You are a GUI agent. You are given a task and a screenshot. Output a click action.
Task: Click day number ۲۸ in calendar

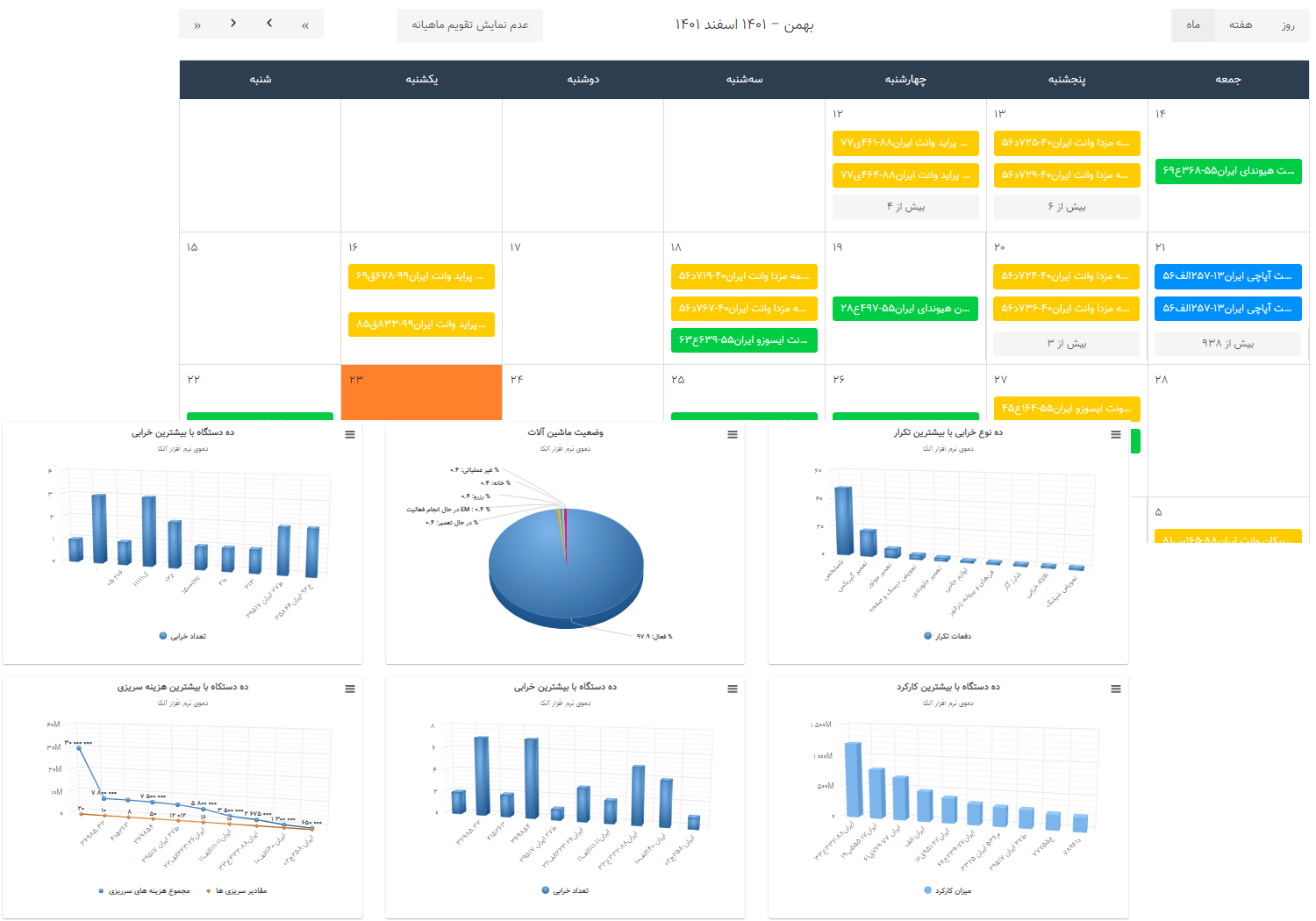pos(1162,380)
